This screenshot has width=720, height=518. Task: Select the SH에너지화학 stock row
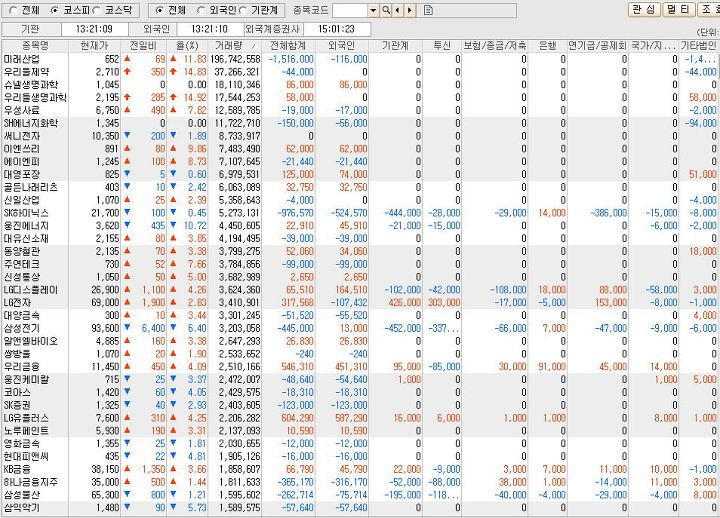[x=360, y=124]
